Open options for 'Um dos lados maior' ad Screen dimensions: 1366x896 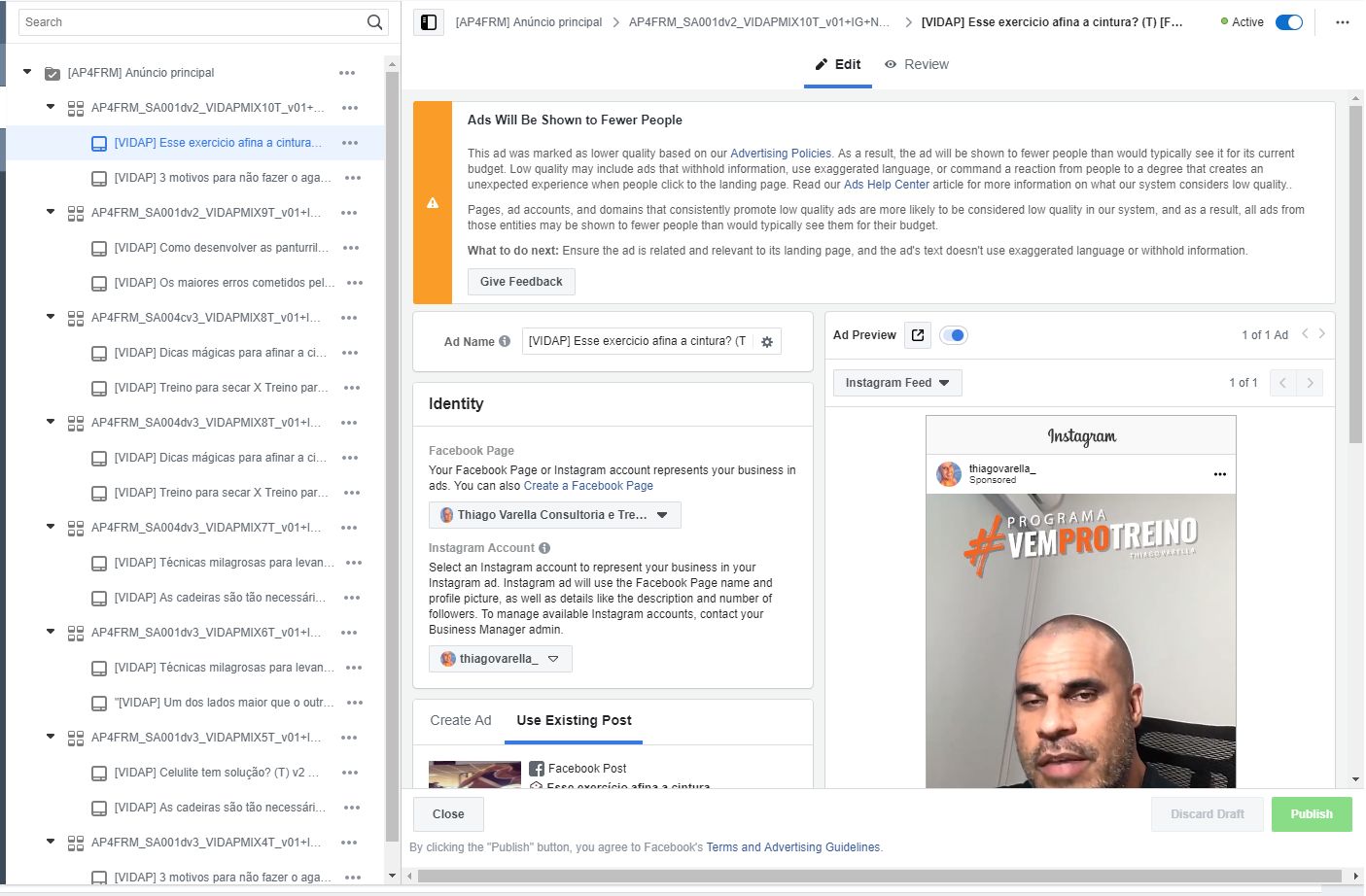[x=355, y=703]
